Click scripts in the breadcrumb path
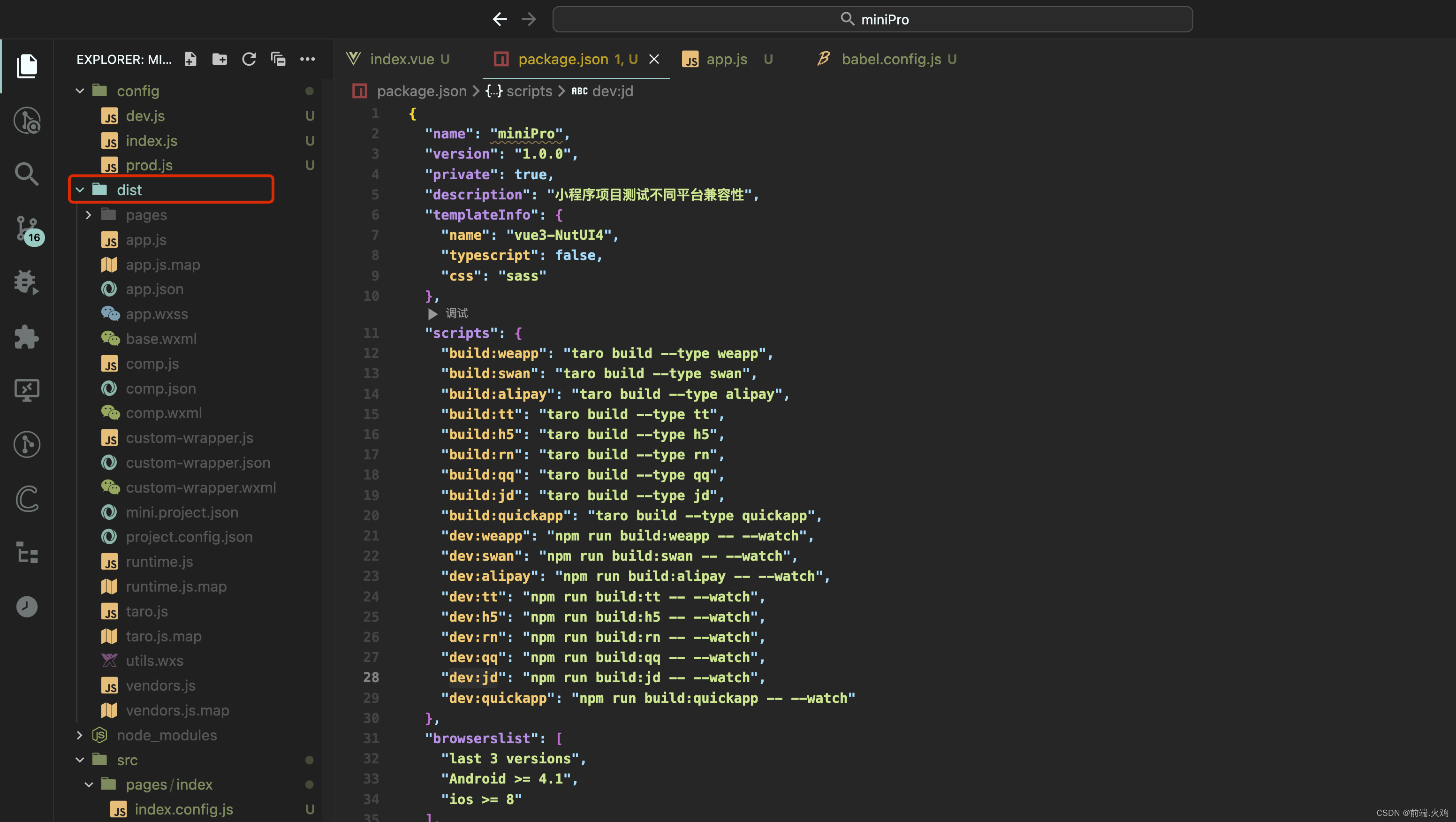1456x822 pixels. (x=529, y=91)
